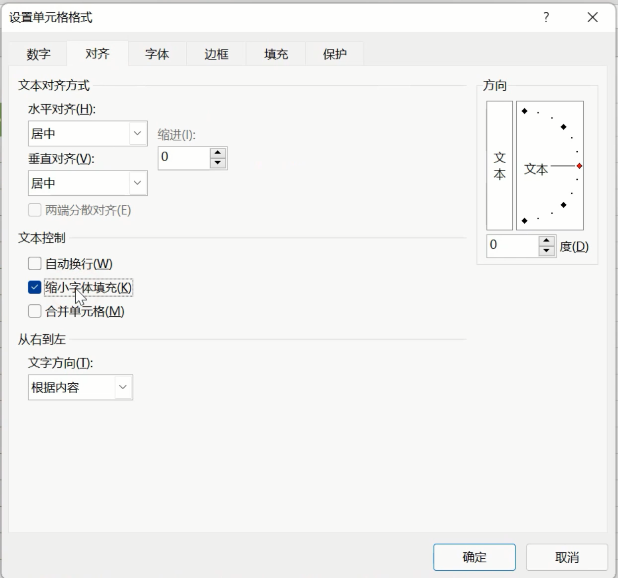
Task: Click the 取消 button
Action: tap(567, 557)
